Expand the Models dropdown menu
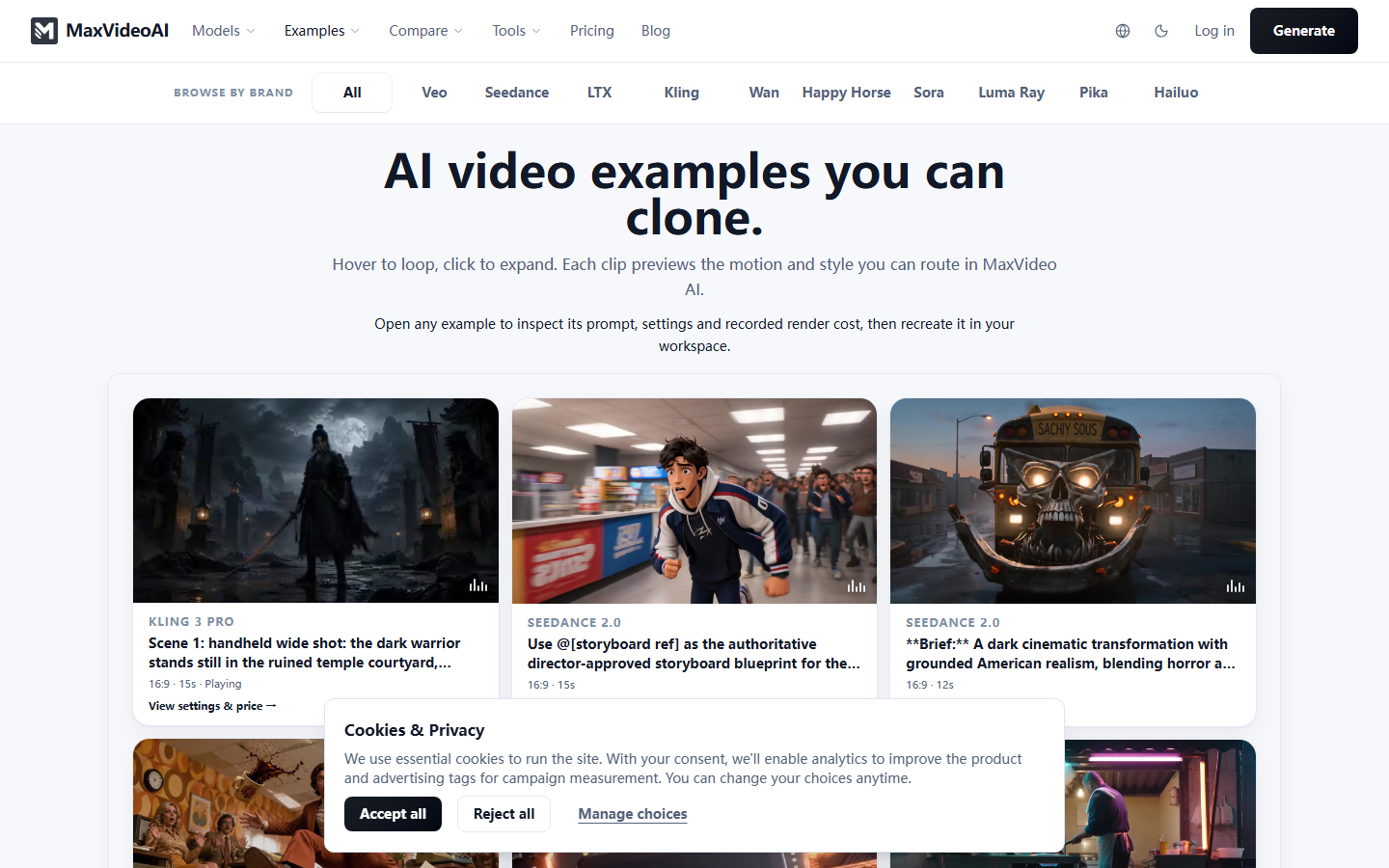 click(224, 31)
